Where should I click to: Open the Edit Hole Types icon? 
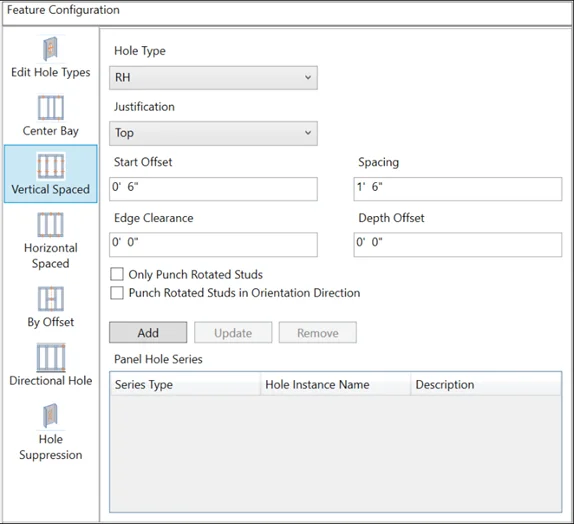click(51, 49)
